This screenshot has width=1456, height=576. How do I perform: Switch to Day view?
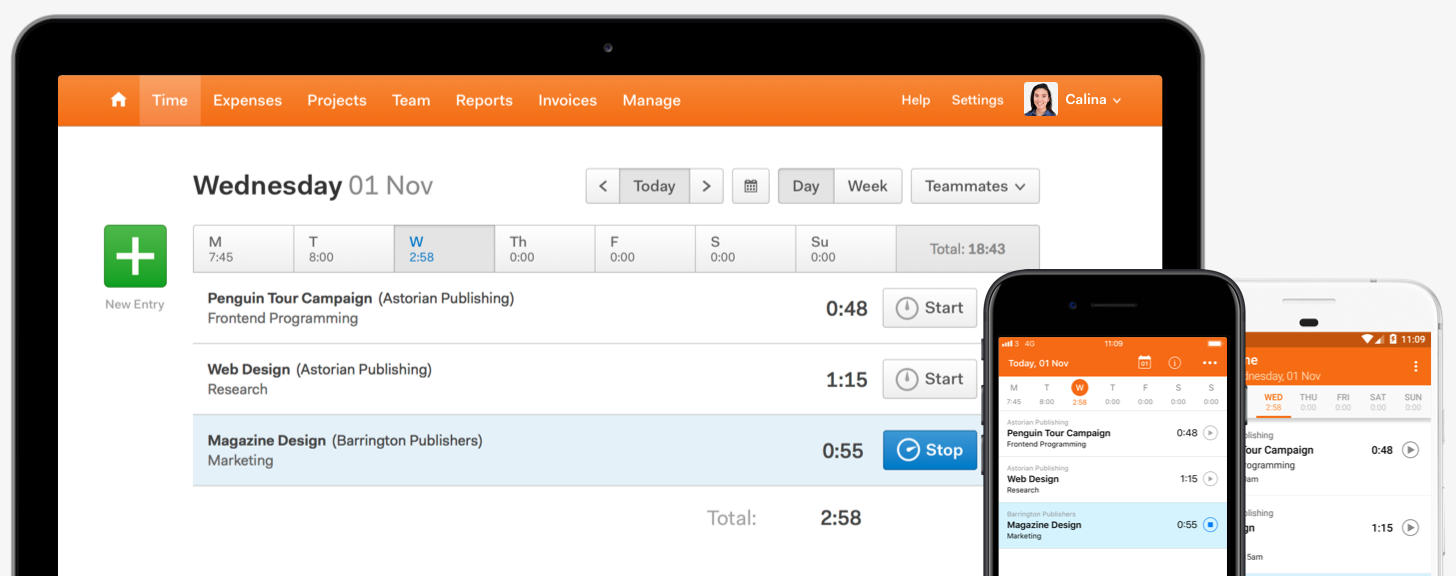tap(806, 186)
